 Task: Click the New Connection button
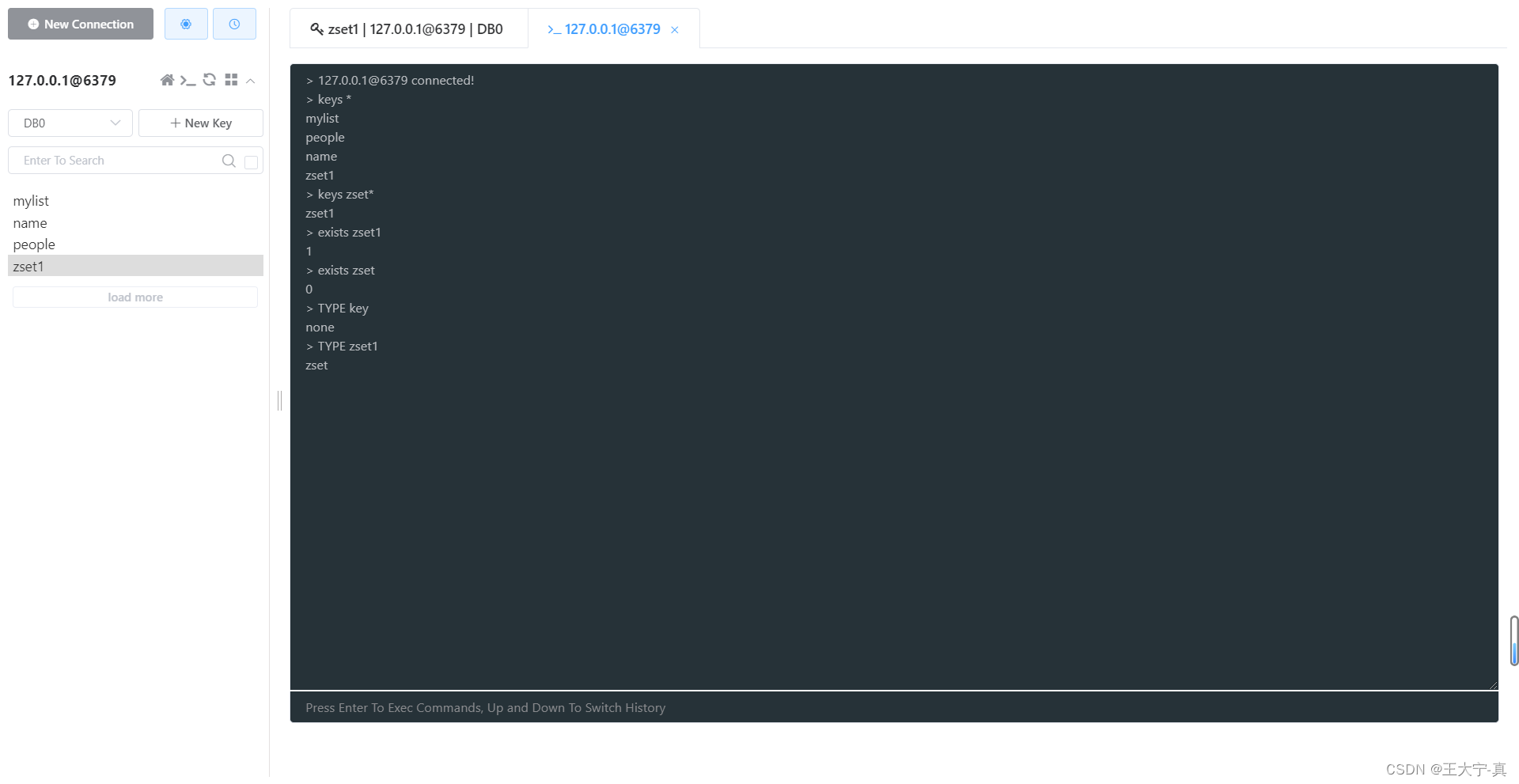point(81,24)
